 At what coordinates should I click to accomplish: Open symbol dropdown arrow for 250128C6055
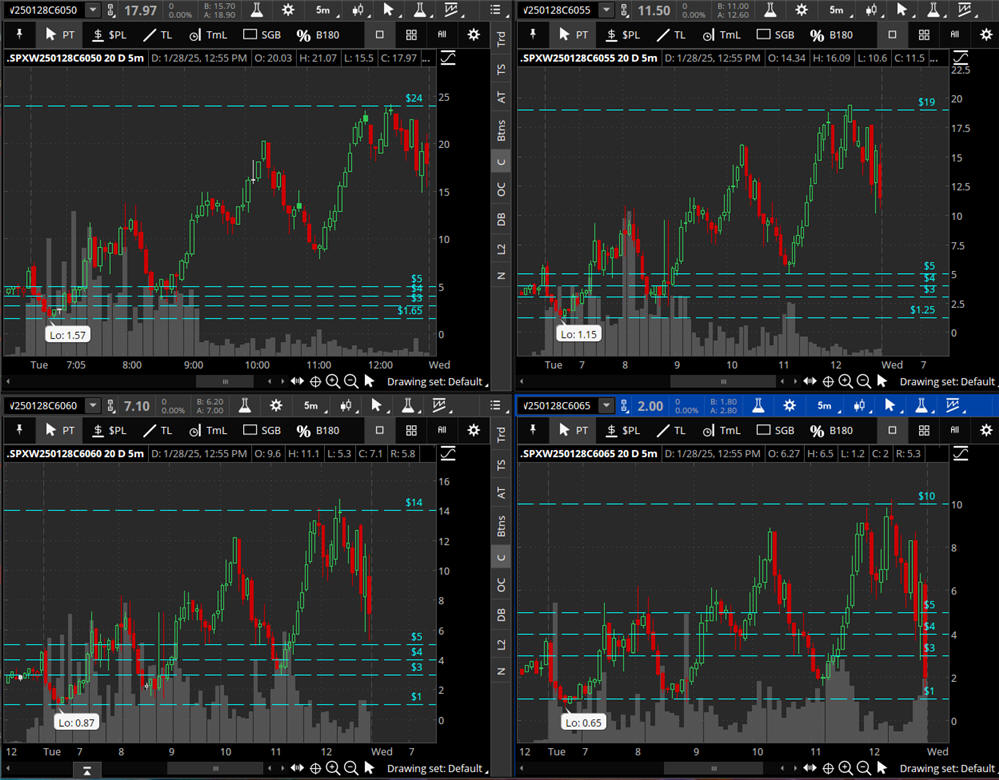tap(607, 10)
